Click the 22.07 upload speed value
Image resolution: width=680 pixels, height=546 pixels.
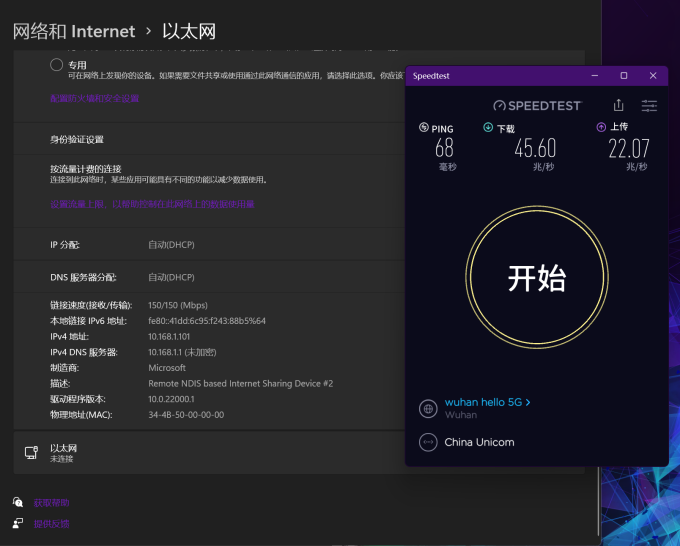point(629,148)
